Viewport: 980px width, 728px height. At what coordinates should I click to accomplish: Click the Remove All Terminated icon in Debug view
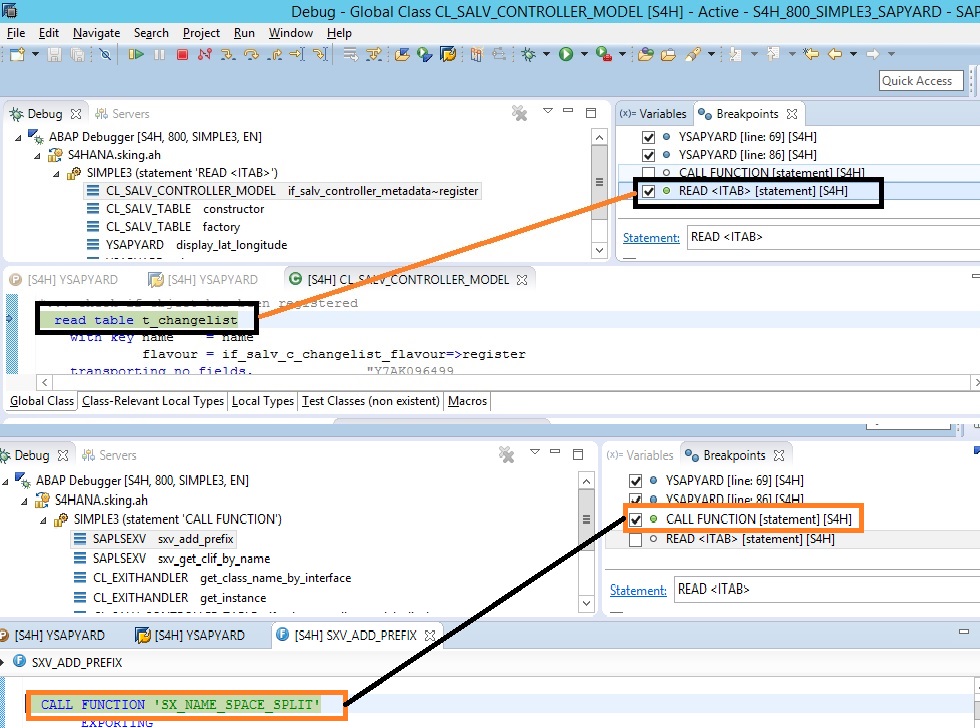[519, 113]
